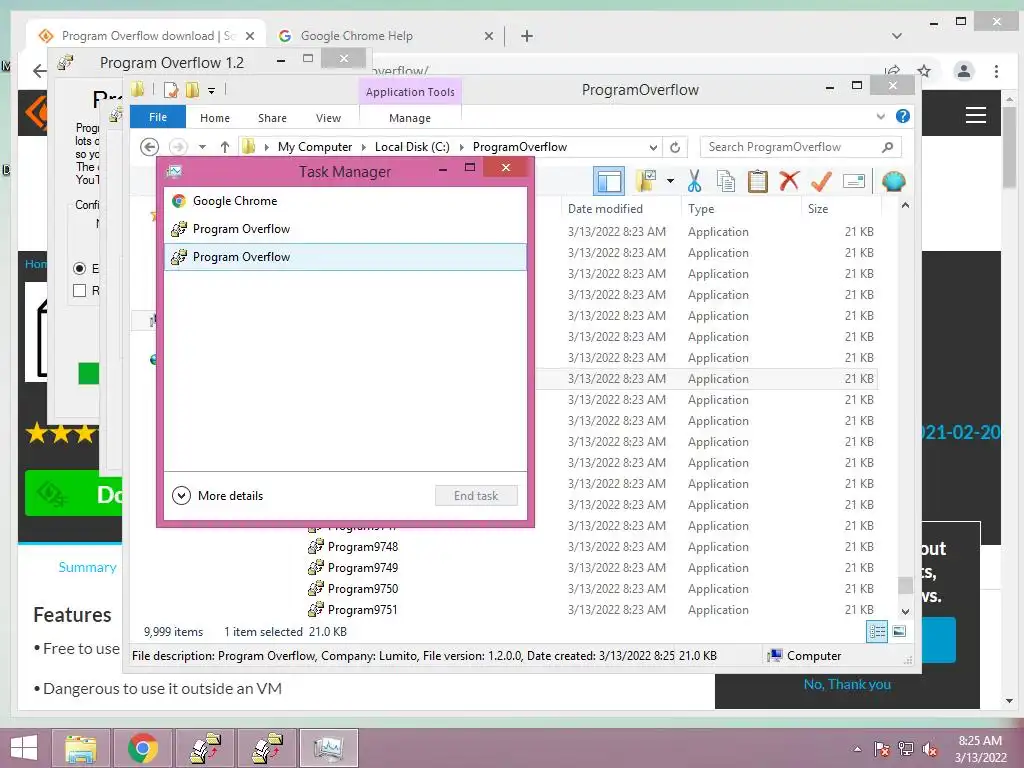Expand More details in Task Manager
Image resolution: width=1024 pixels, height=768 pixels.
click(x=217, y=496)
